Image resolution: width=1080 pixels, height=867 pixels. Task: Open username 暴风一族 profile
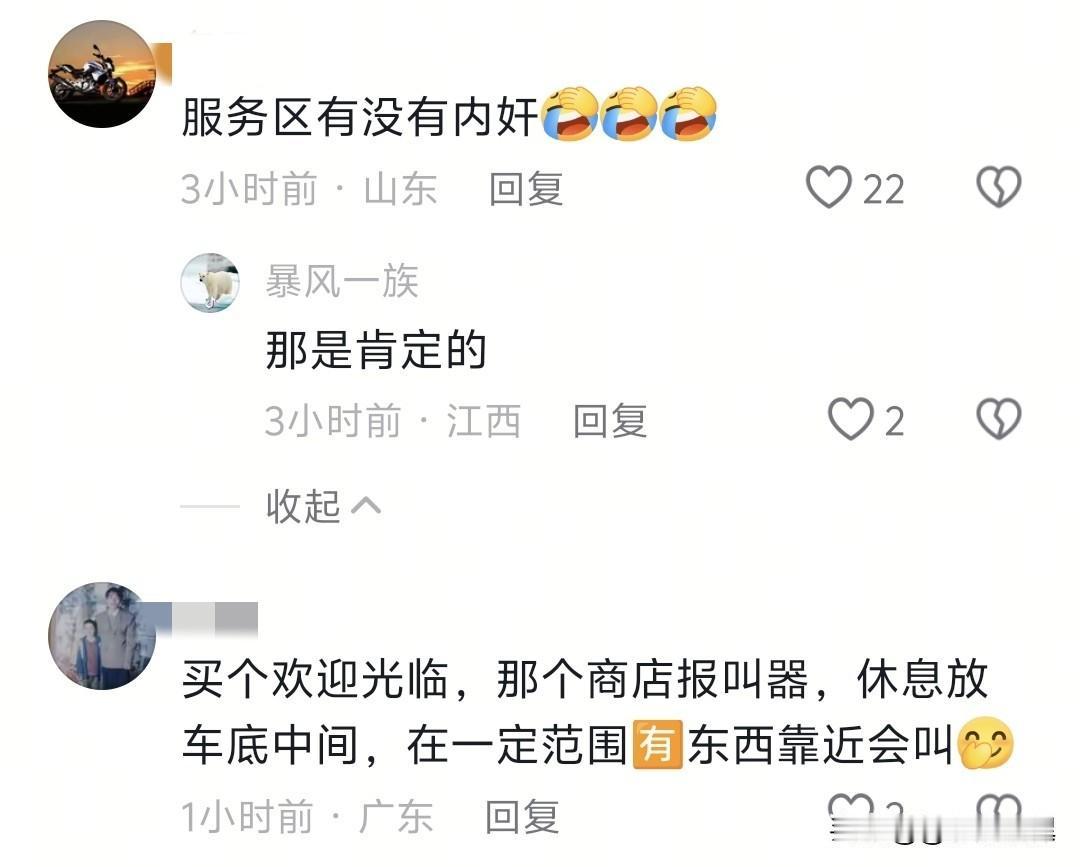pyautogui.click(x=342, y=281)
